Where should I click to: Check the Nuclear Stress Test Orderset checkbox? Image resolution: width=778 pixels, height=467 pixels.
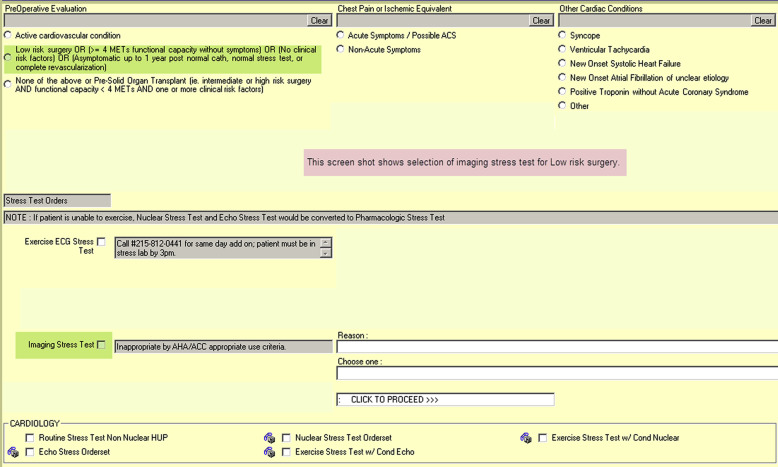pos(287,438)
